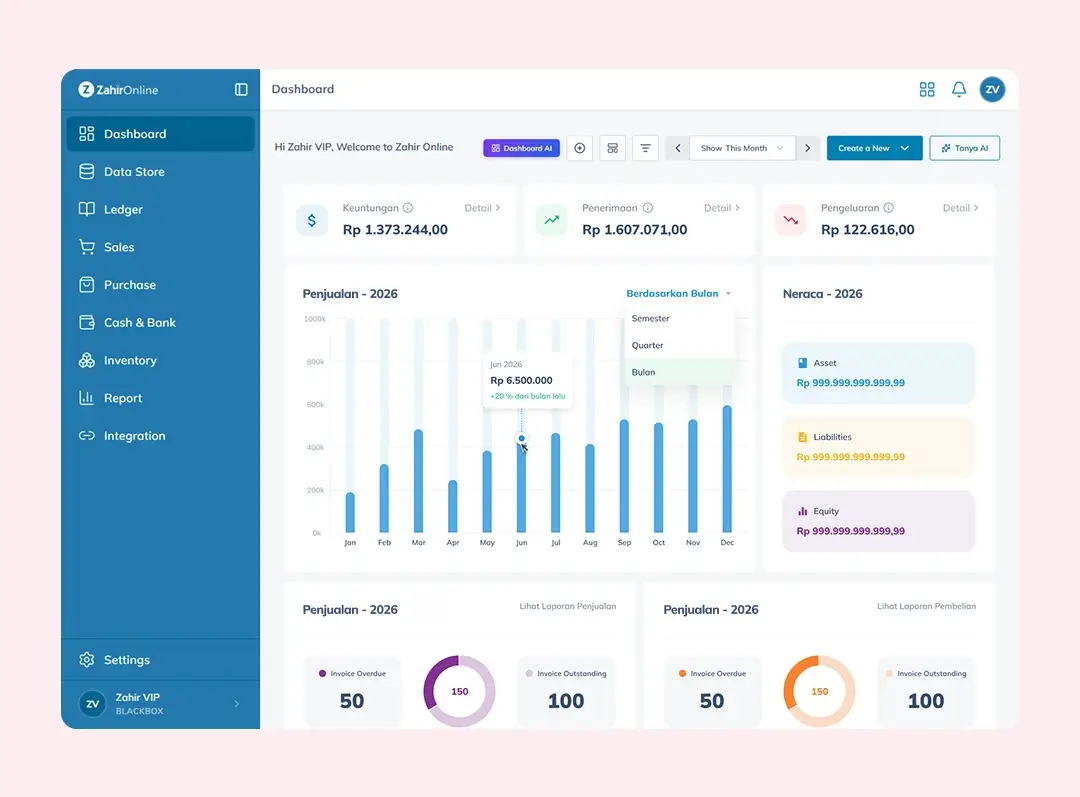
Task: Open the Create a New dropdown
Action: tap(874, 148)
